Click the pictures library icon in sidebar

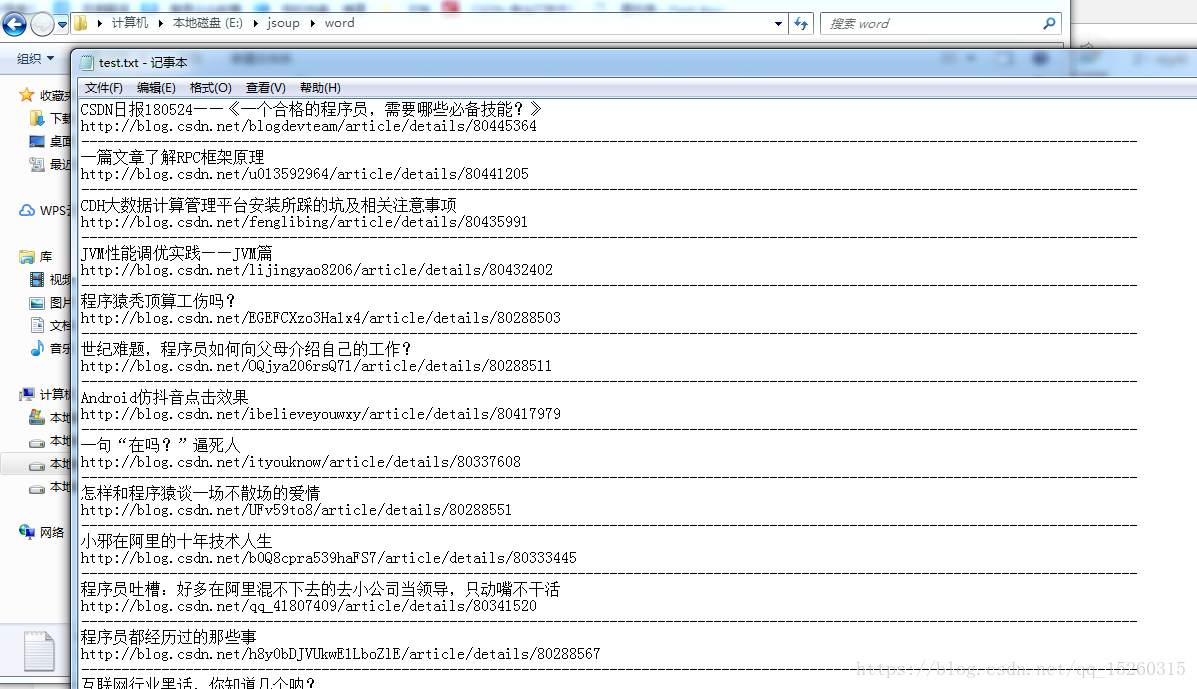(x=37, y=303)
